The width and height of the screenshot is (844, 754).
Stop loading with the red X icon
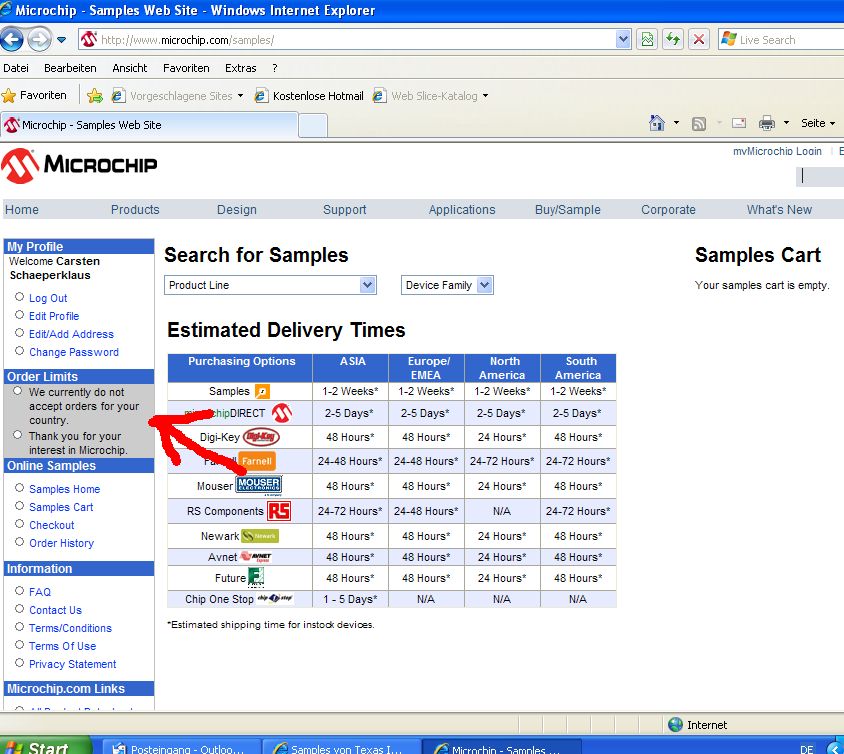click(x=699, y=39)
